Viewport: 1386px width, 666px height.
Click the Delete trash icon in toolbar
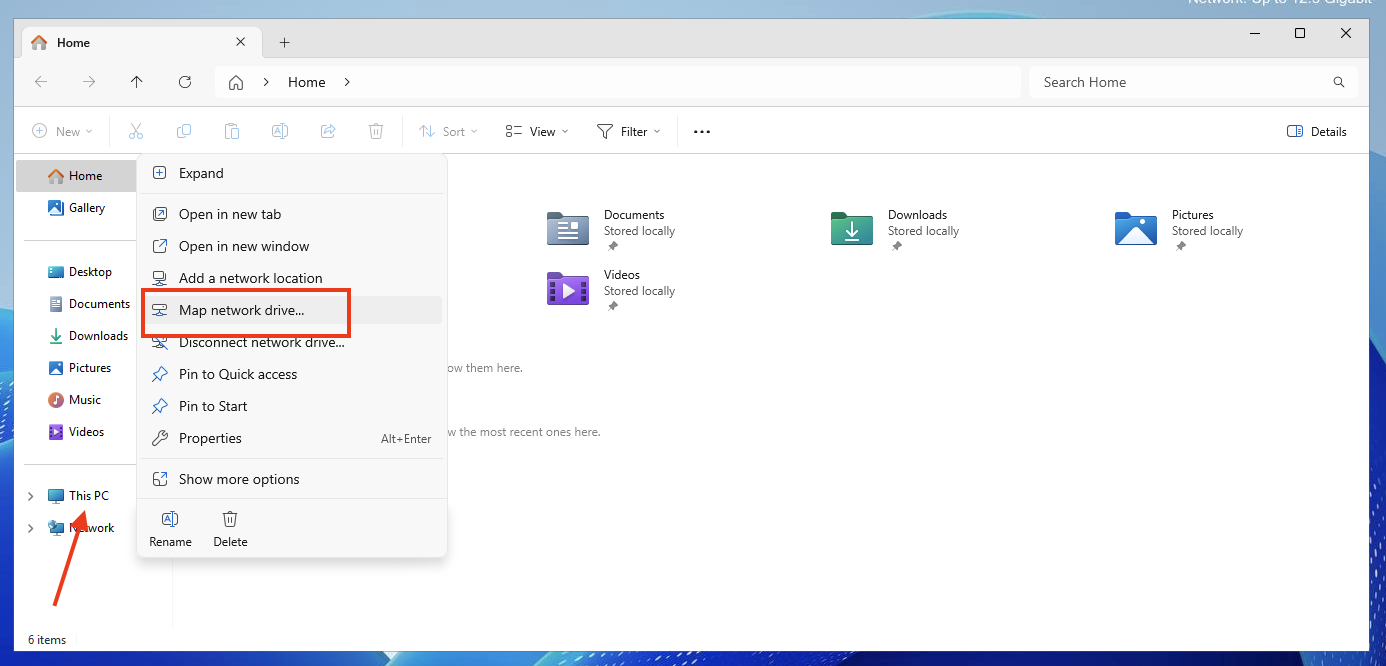tap(376, 131)
